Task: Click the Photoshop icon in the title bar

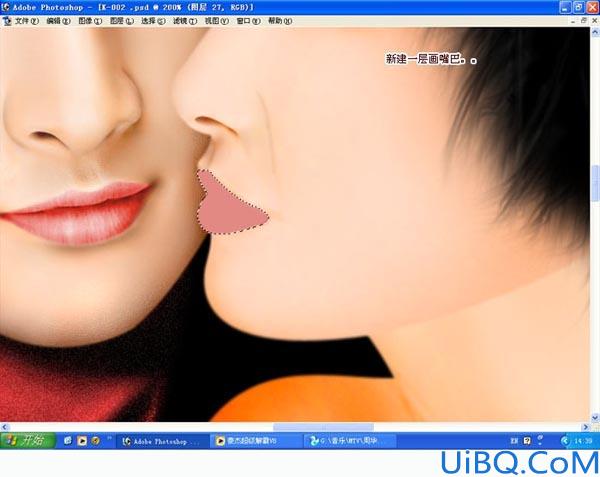Action: pyautogui.click(x=5, y=7)
